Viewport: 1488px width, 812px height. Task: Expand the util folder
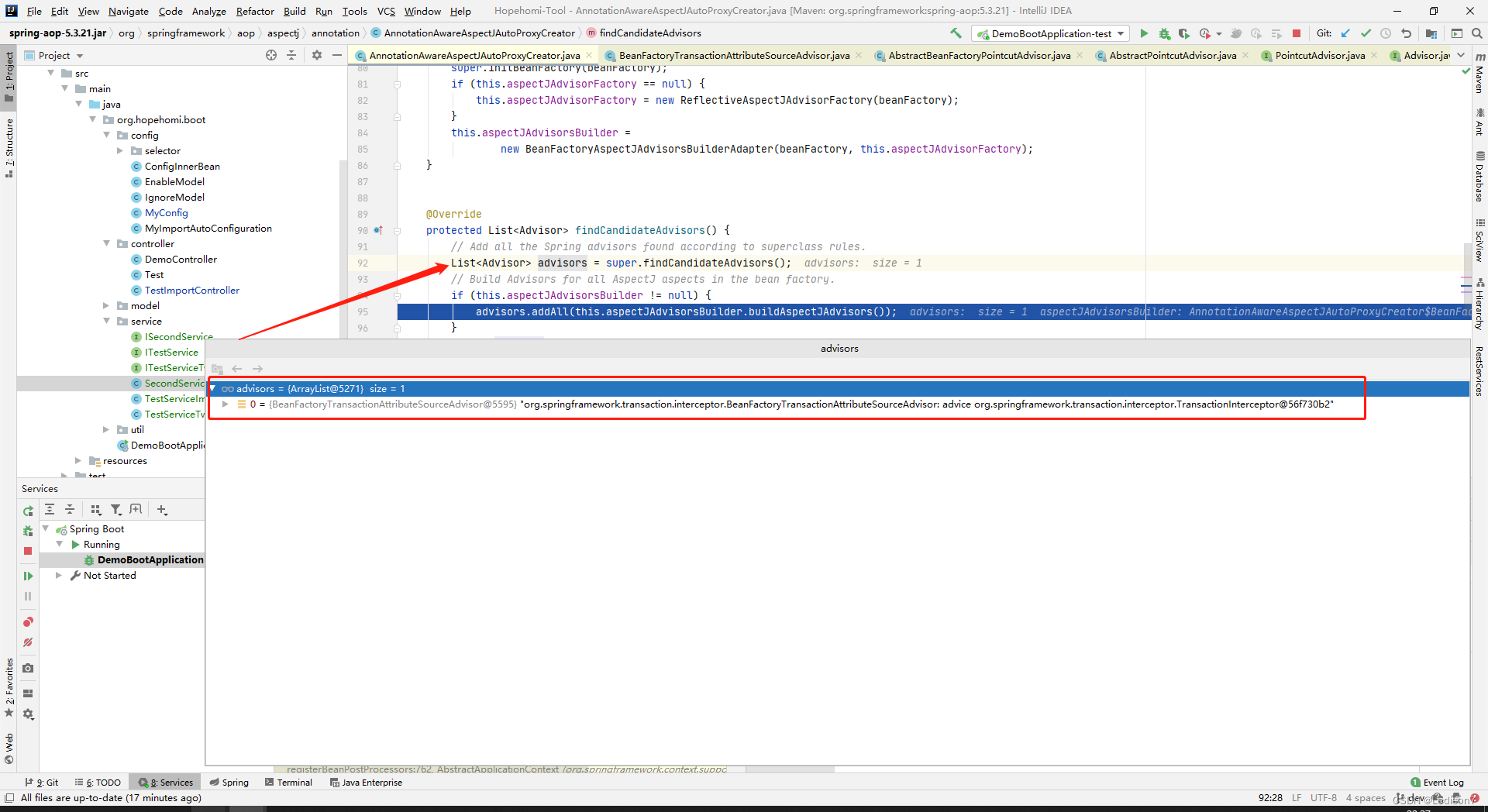point(107,429)
